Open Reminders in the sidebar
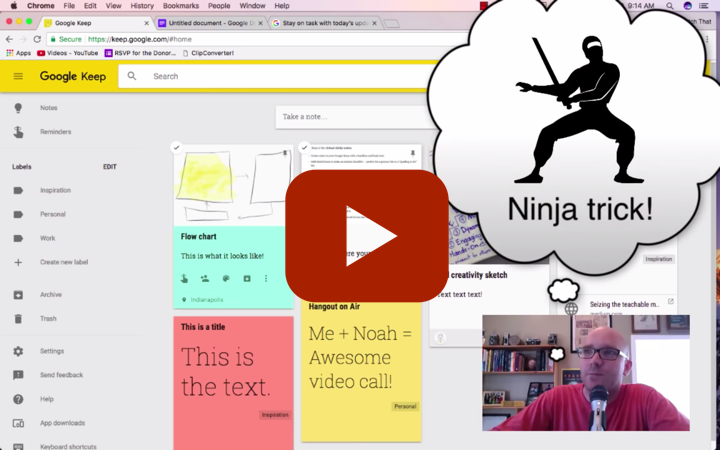 (x=56, y=132)
